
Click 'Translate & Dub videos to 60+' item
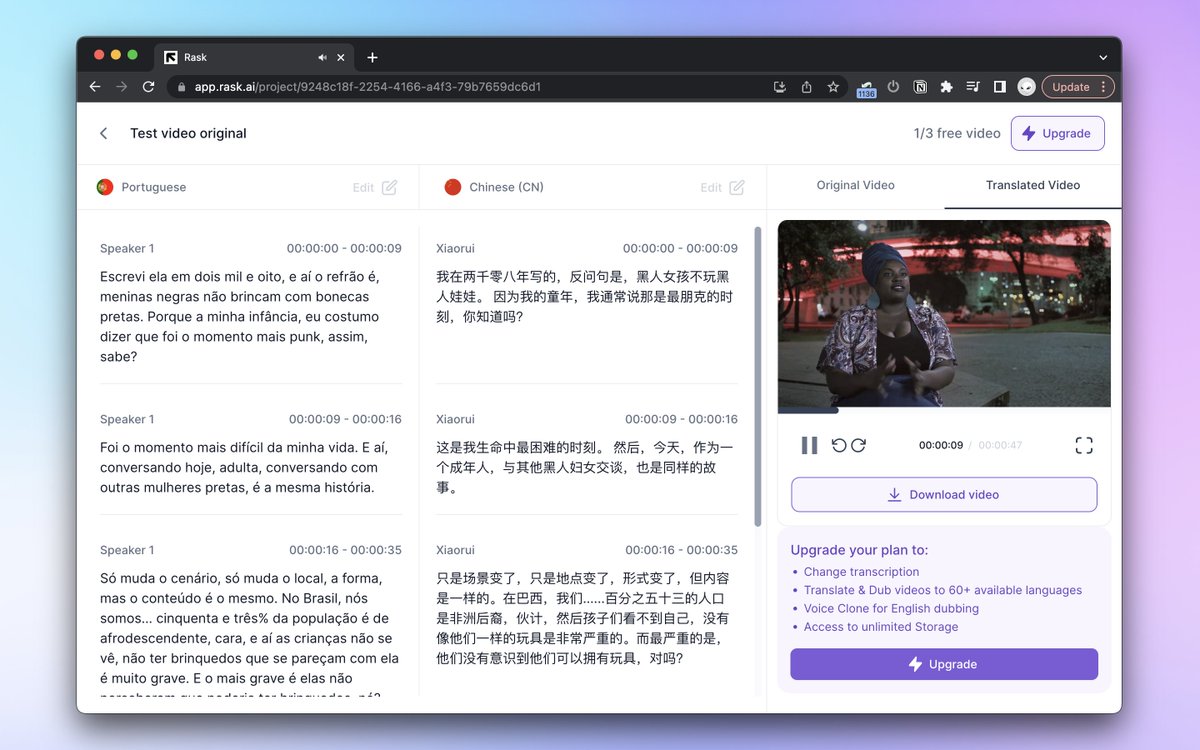[943, 590]
